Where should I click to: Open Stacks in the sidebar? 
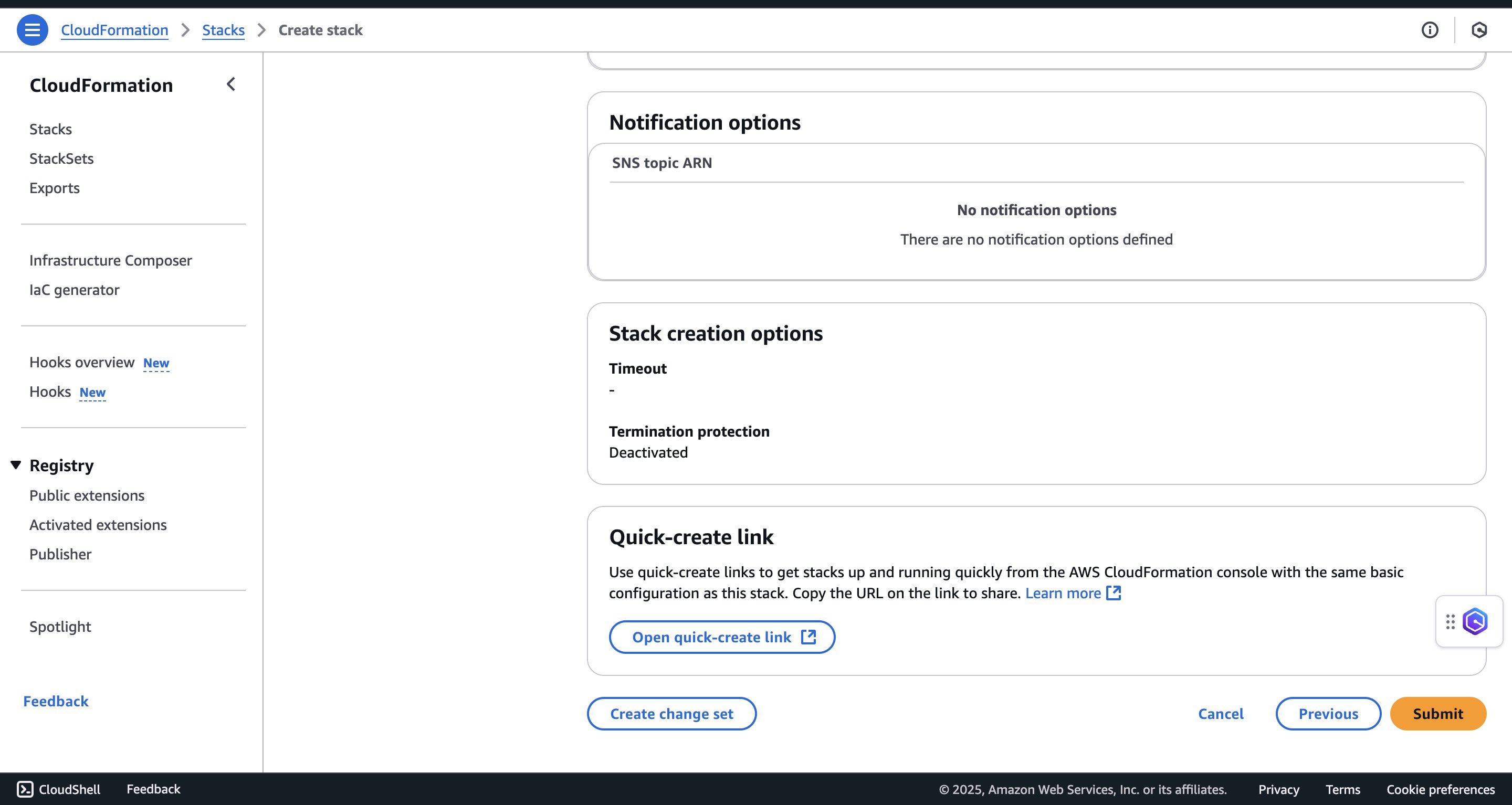(x=50, y=129)
